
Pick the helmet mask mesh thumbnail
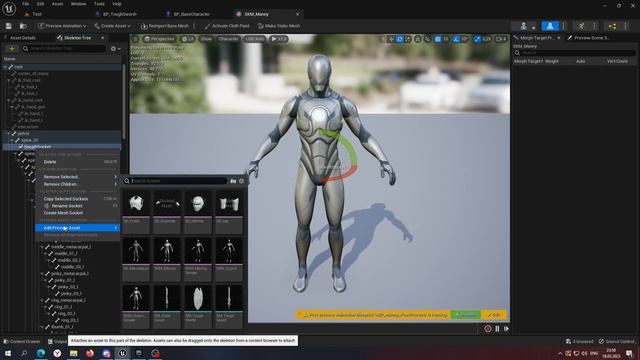pos(198,202)
